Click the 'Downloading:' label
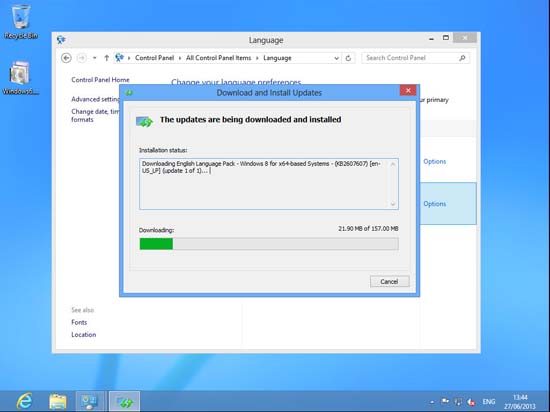Viewport: 550px width, 412px height. pyautogui.click(x=156, y=230)
